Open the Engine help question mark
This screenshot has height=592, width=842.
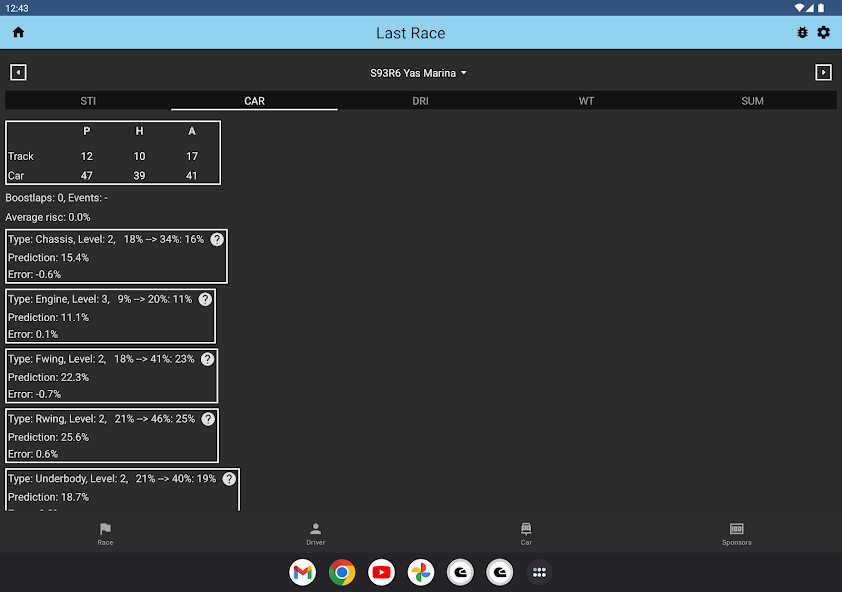click(x=205, y=299)
